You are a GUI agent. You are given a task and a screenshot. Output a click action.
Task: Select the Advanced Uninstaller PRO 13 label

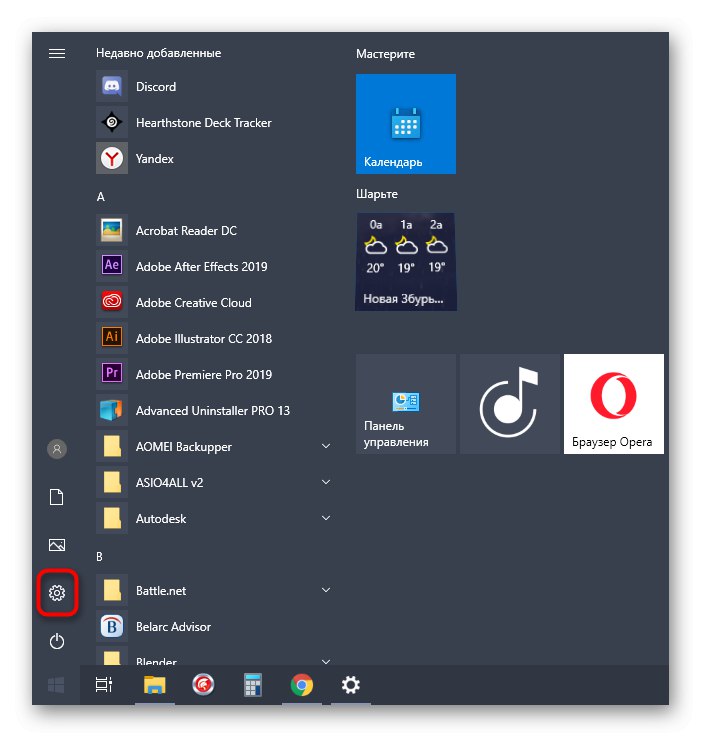pos(213,411)
